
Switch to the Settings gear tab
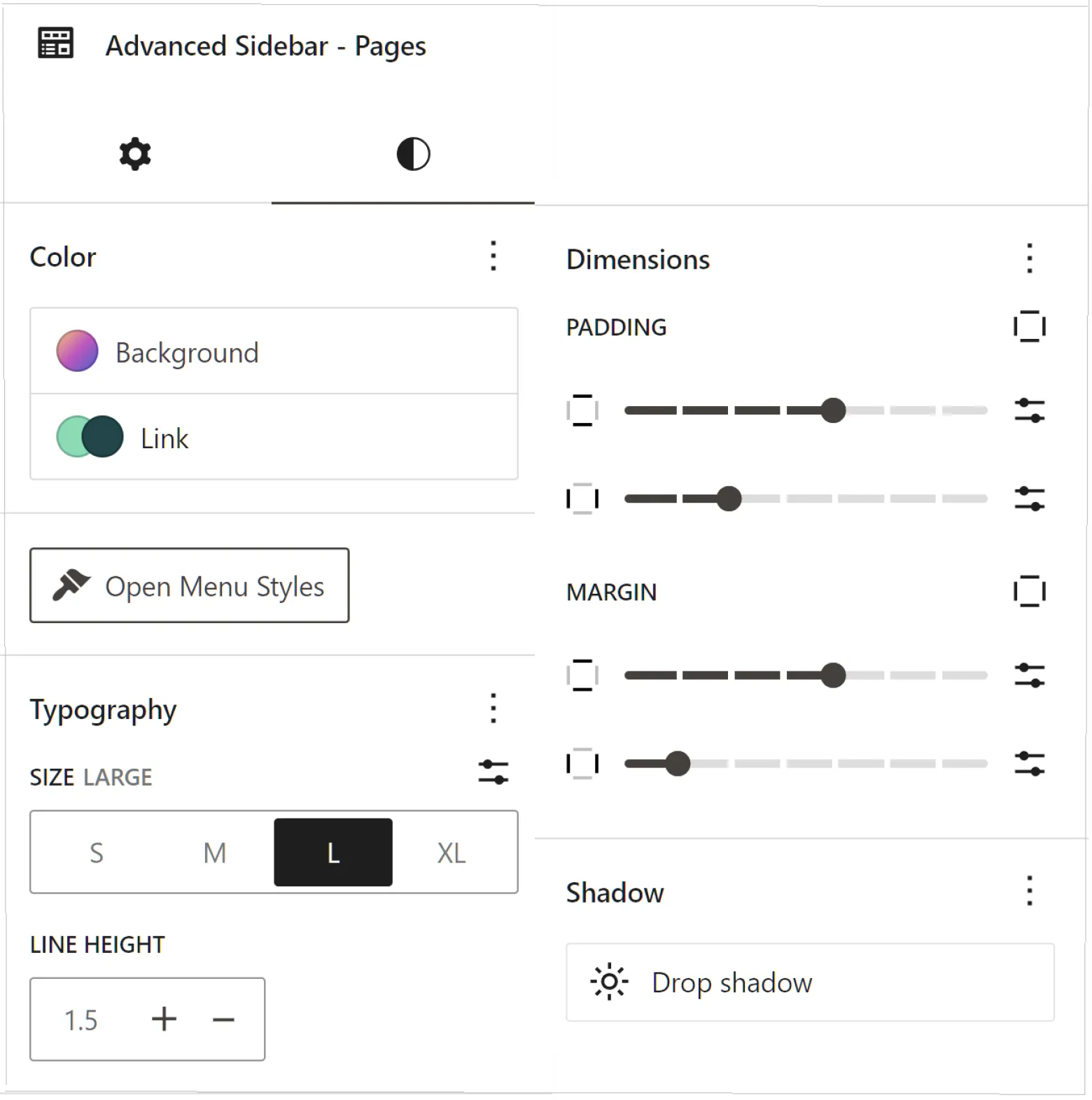click(133, 153)
